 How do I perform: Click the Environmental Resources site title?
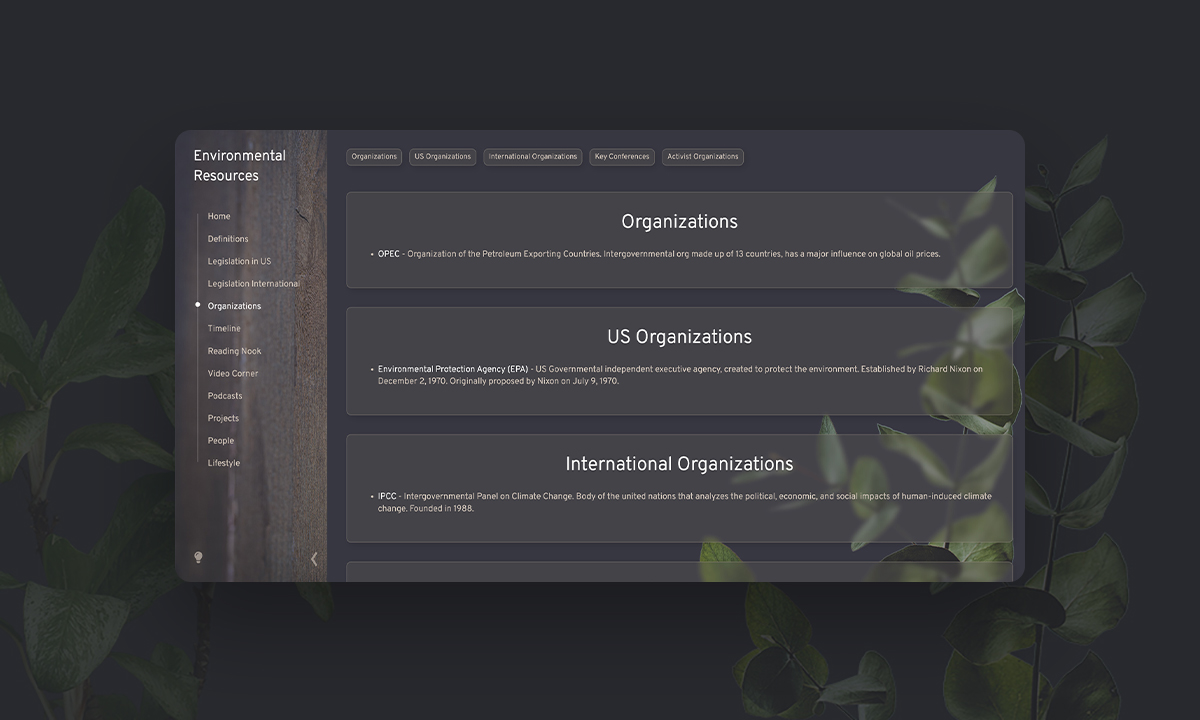click(239, 165)
